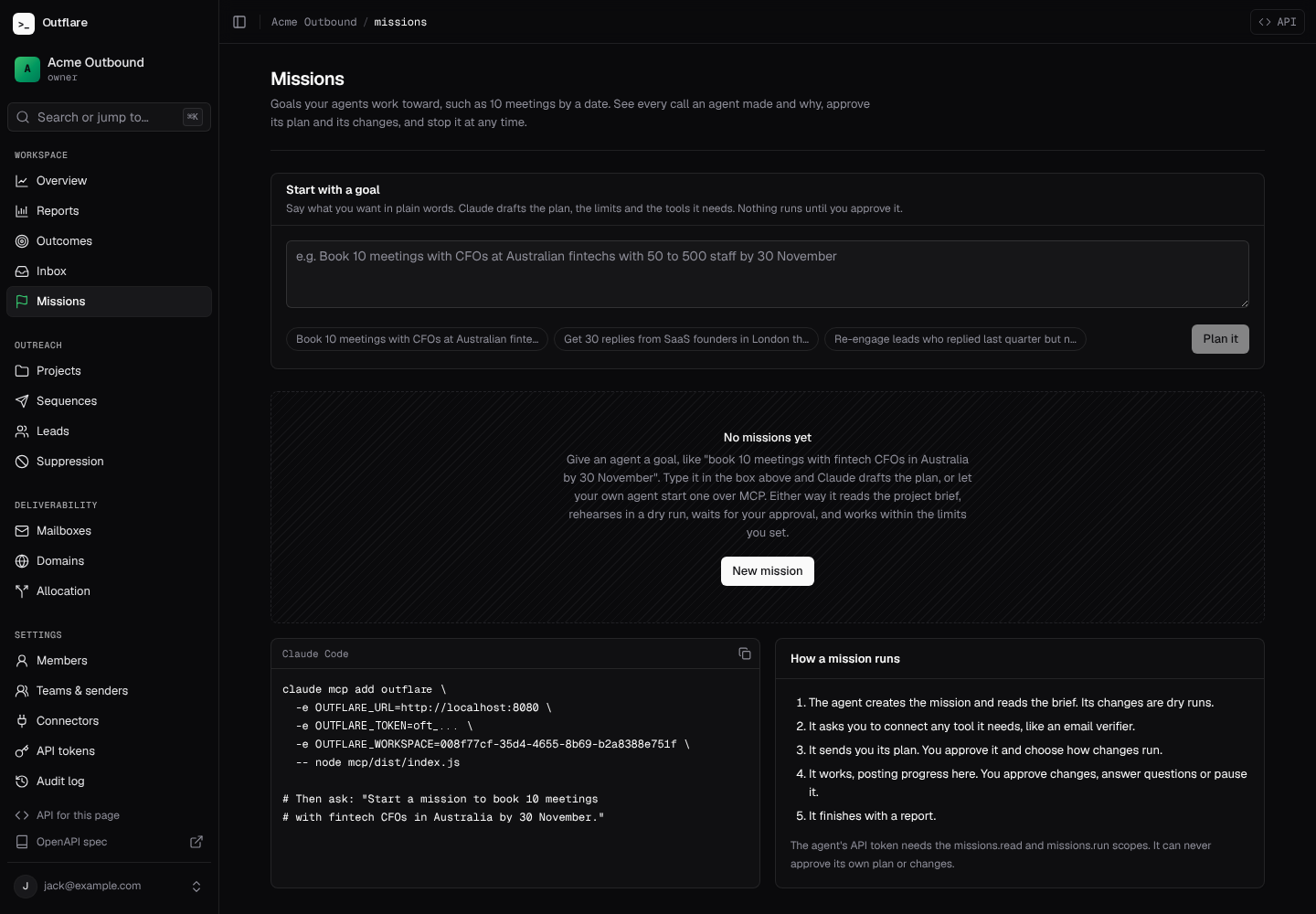Click the Outflare logo icon
Viewport: 1316px width, 914px height.
[24, 23]
